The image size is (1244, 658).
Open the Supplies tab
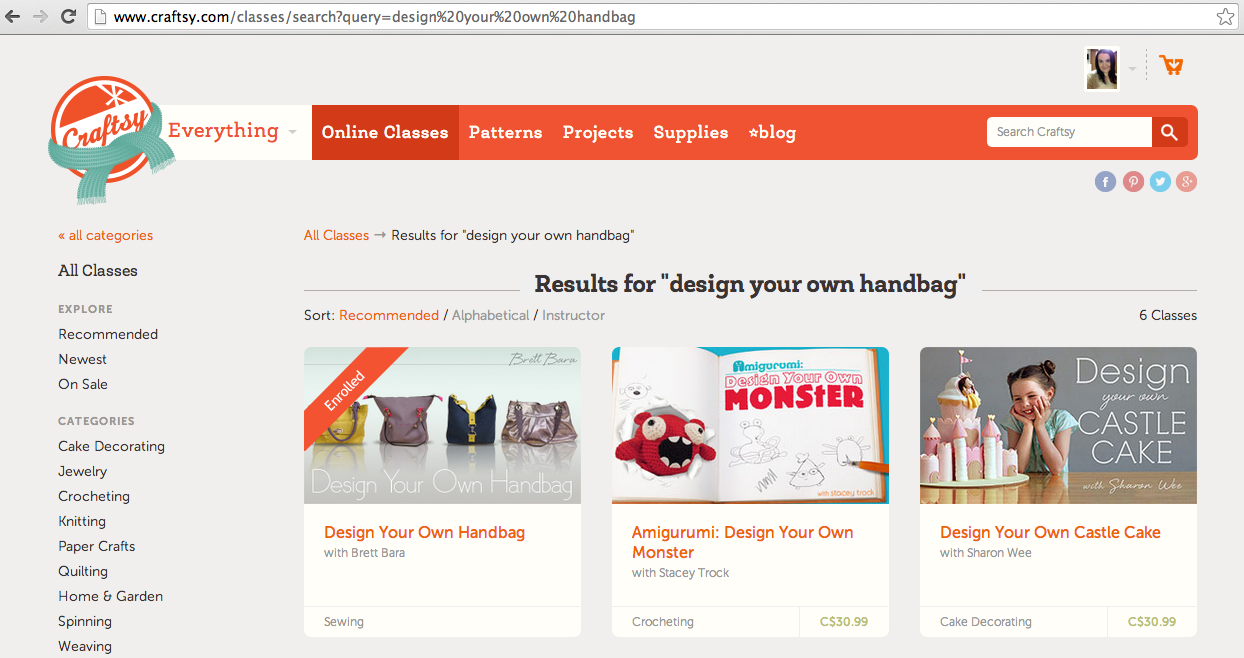691,132
